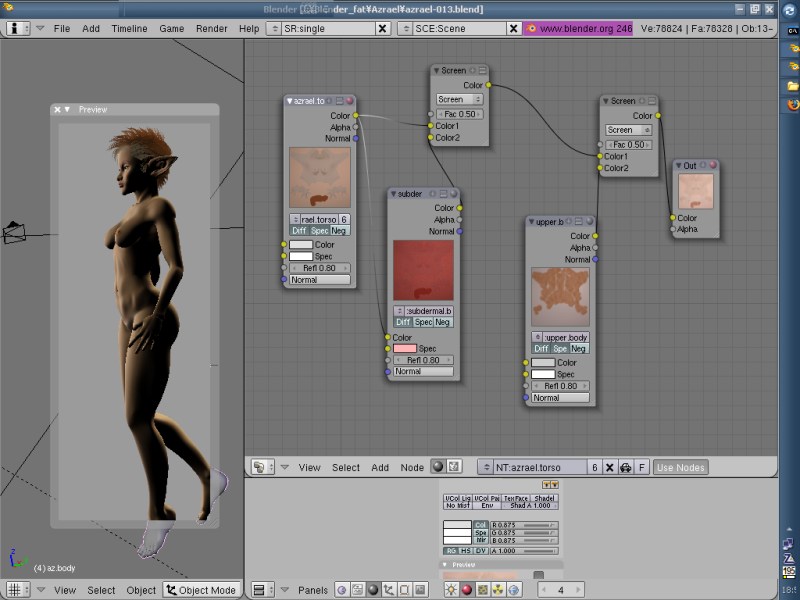This screenshot has width=800, height=600.
Task: Open the Render menu
Action: [211, 29]
